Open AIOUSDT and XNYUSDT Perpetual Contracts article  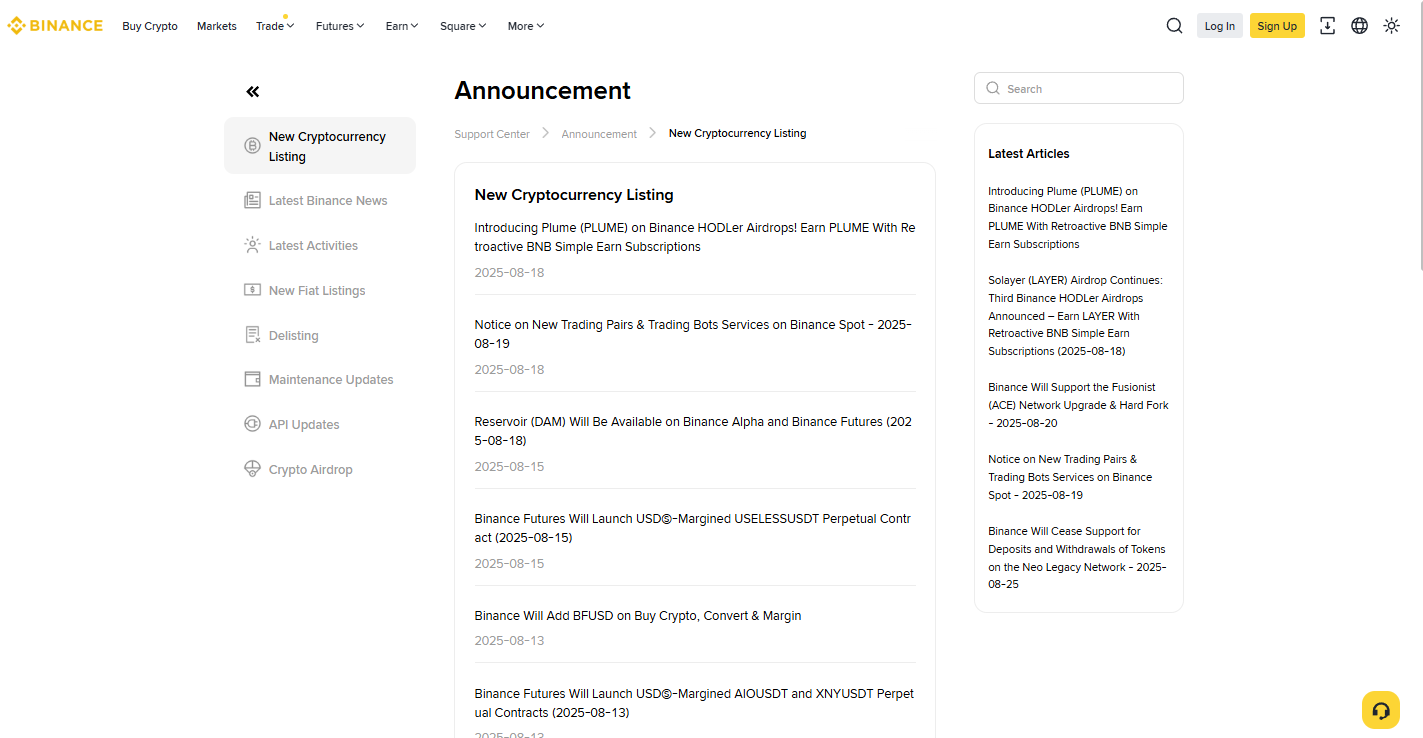(x=694, y=703)
